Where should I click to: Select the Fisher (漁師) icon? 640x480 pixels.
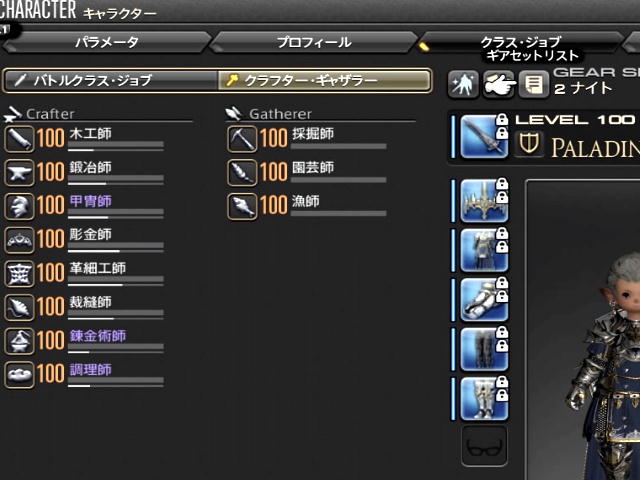pyautogui.click(x=242, y=207)
